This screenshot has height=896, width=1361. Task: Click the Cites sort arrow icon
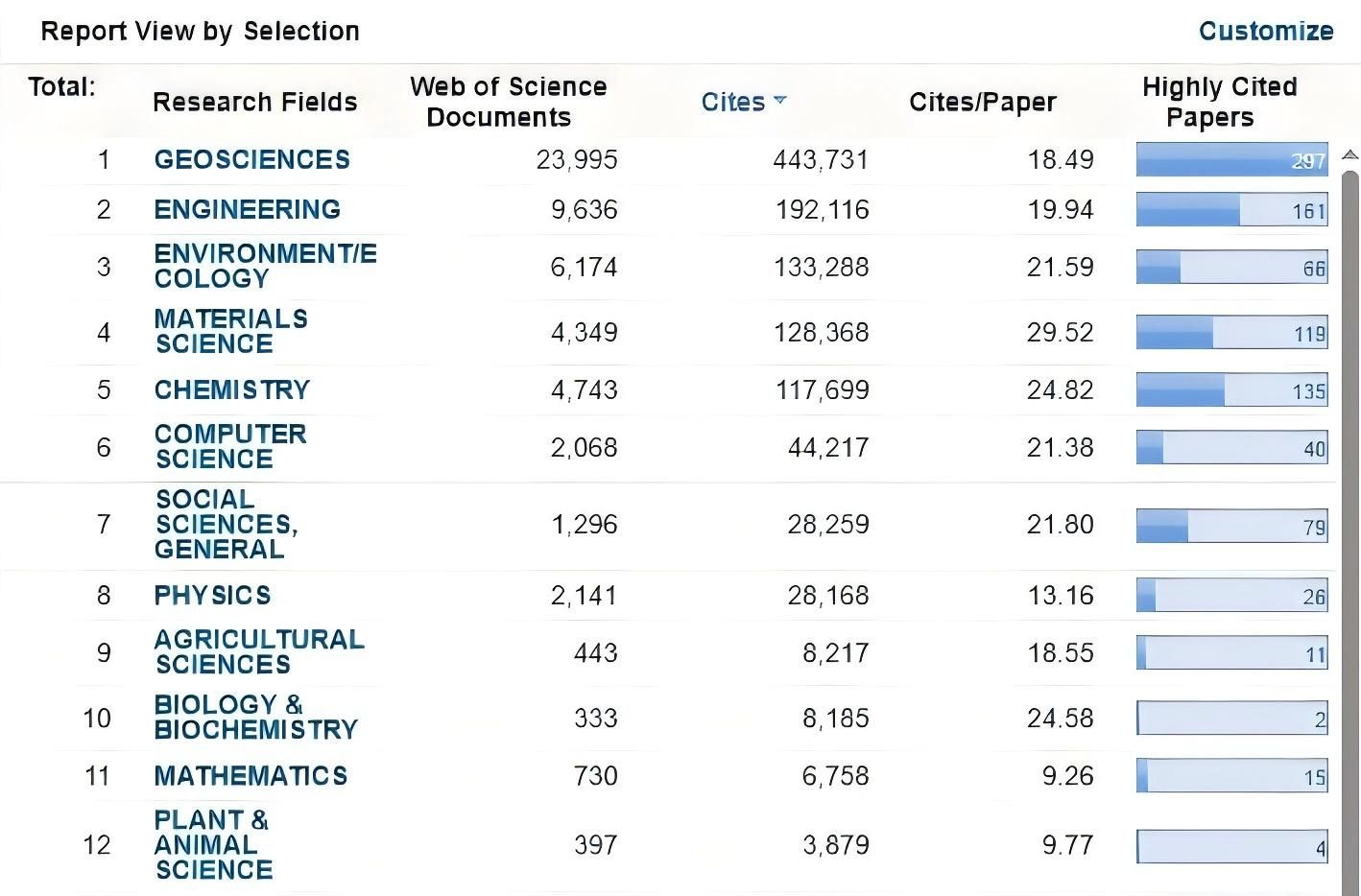779,100
